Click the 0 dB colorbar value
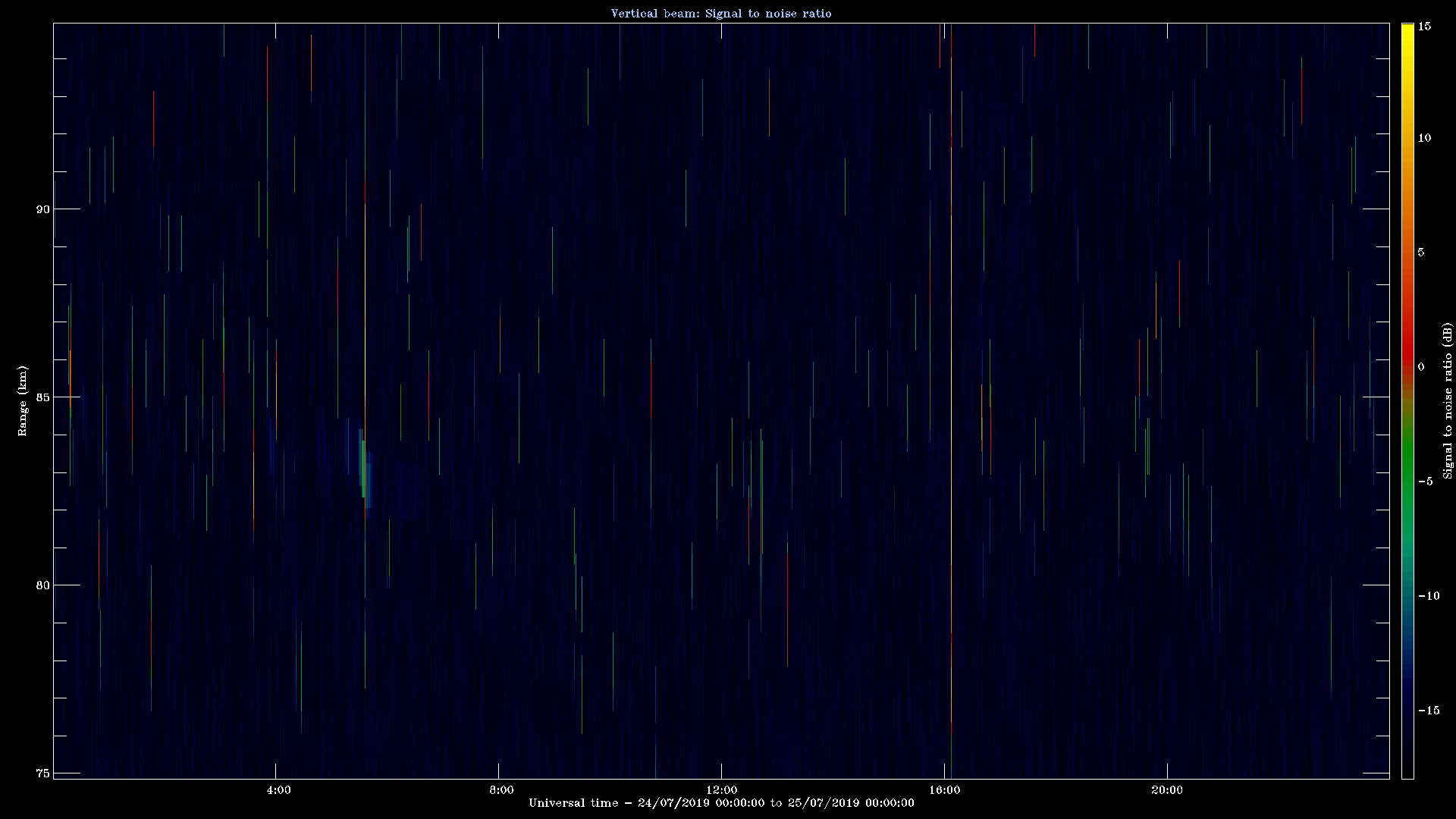The height and width of the screenshot is (819, 1456). (x=1421, y=366)
